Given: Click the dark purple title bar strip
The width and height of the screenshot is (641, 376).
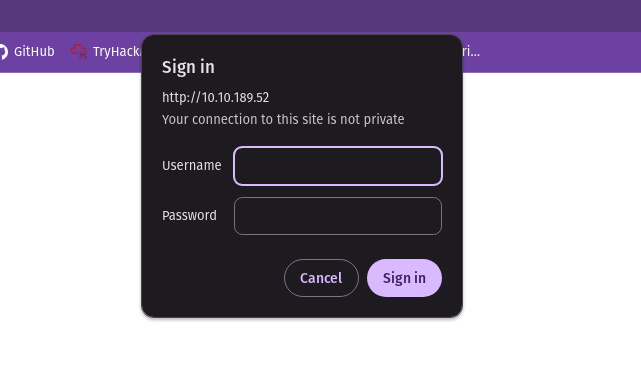Looking at the screenshot, I should click(320, 16).
